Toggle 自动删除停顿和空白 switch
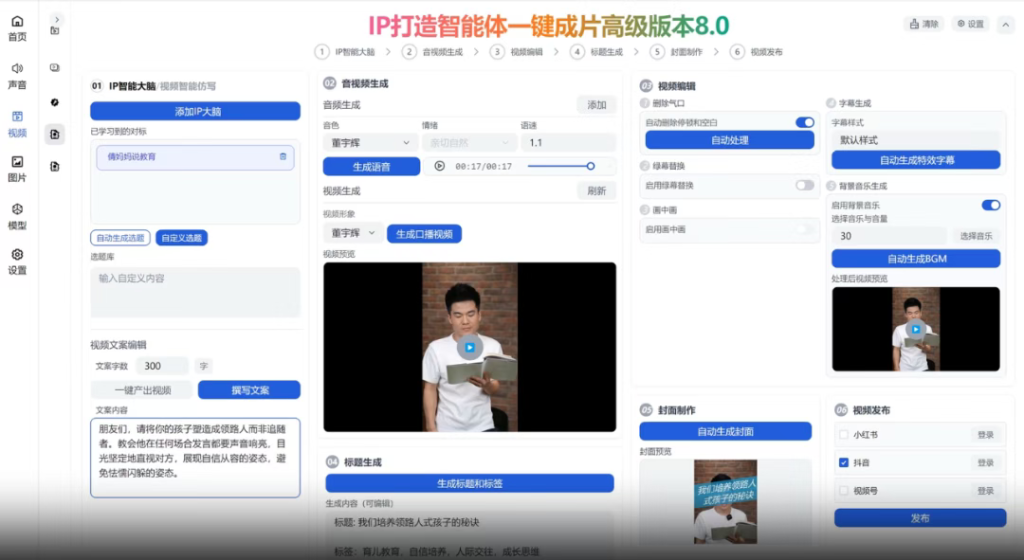Image resolution: width=1024 pixels, height=560 pixels. tap(805, 123)
